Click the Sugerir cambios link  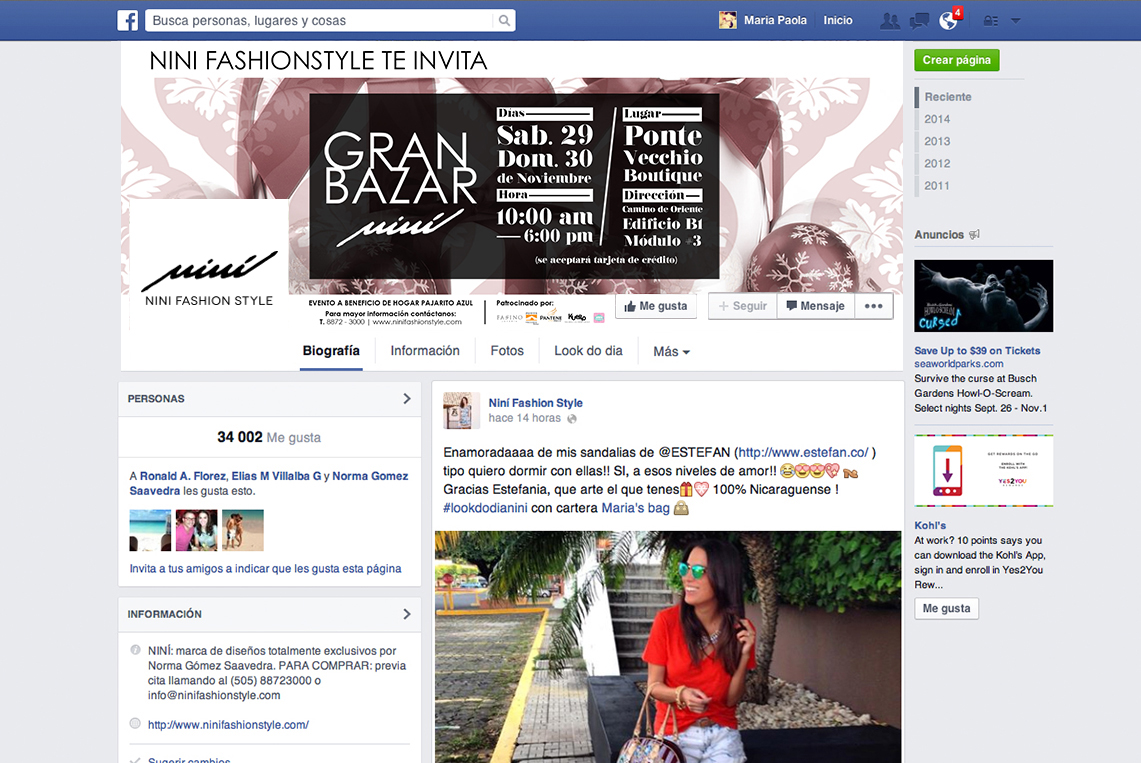(x=189, y=759)
